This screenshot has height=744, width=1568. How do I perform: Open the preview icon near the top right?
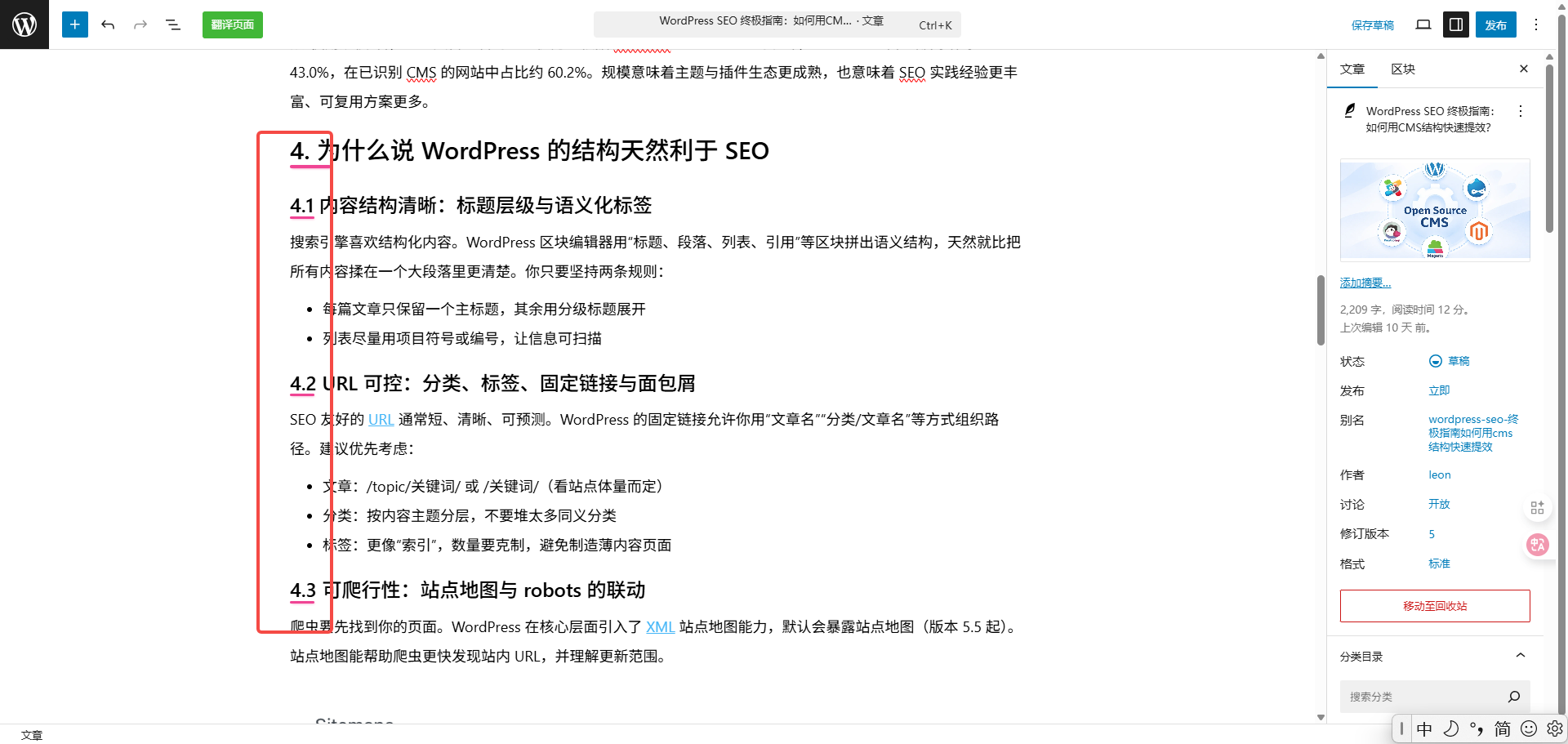pyautogui.click(x=1423, y=25)
